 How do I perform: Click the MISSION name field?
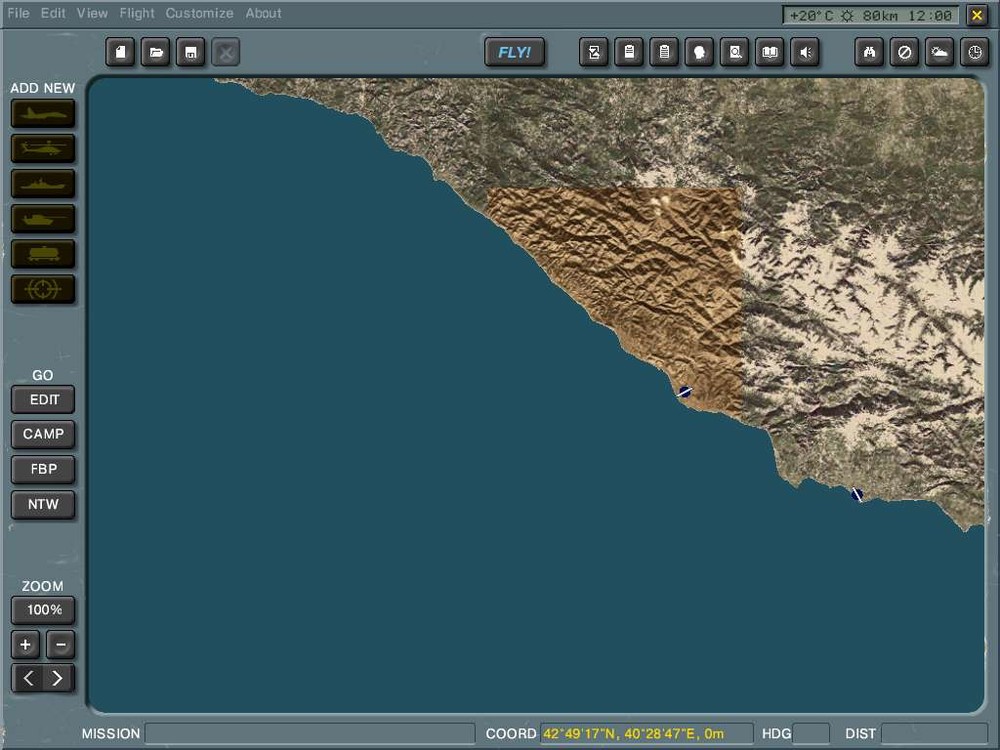point(310,733)
